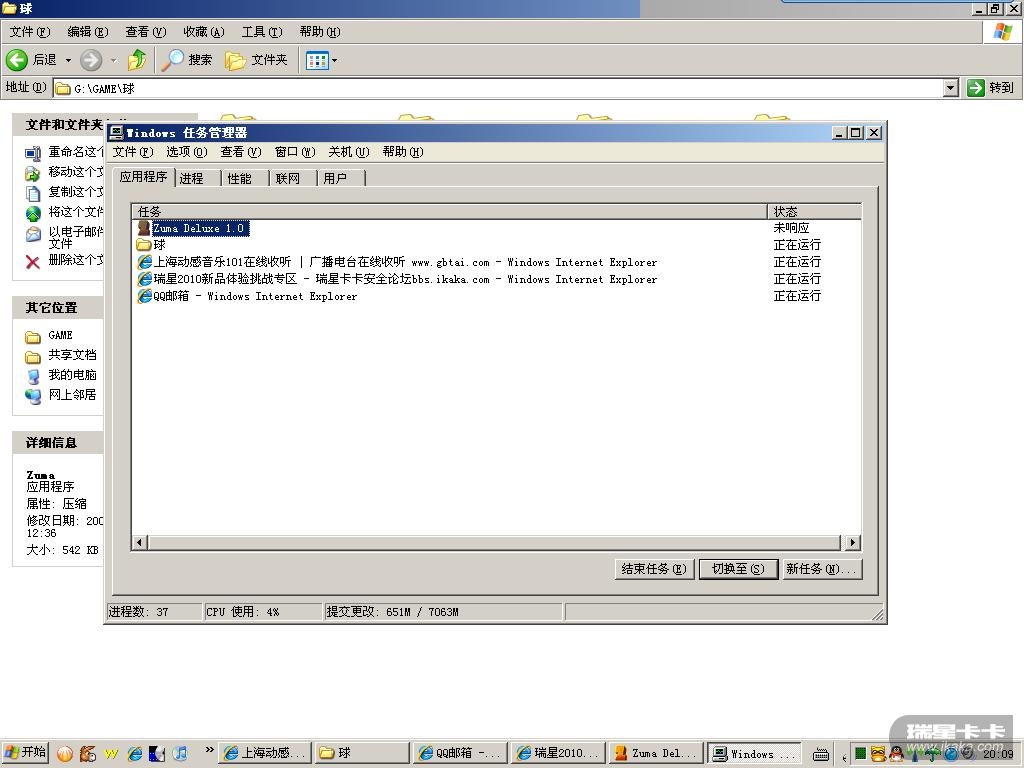1024x768 pixels.
Task: Open the forward button history dropdown arrow
Action: pyautogui.click(x=113, y=60)
